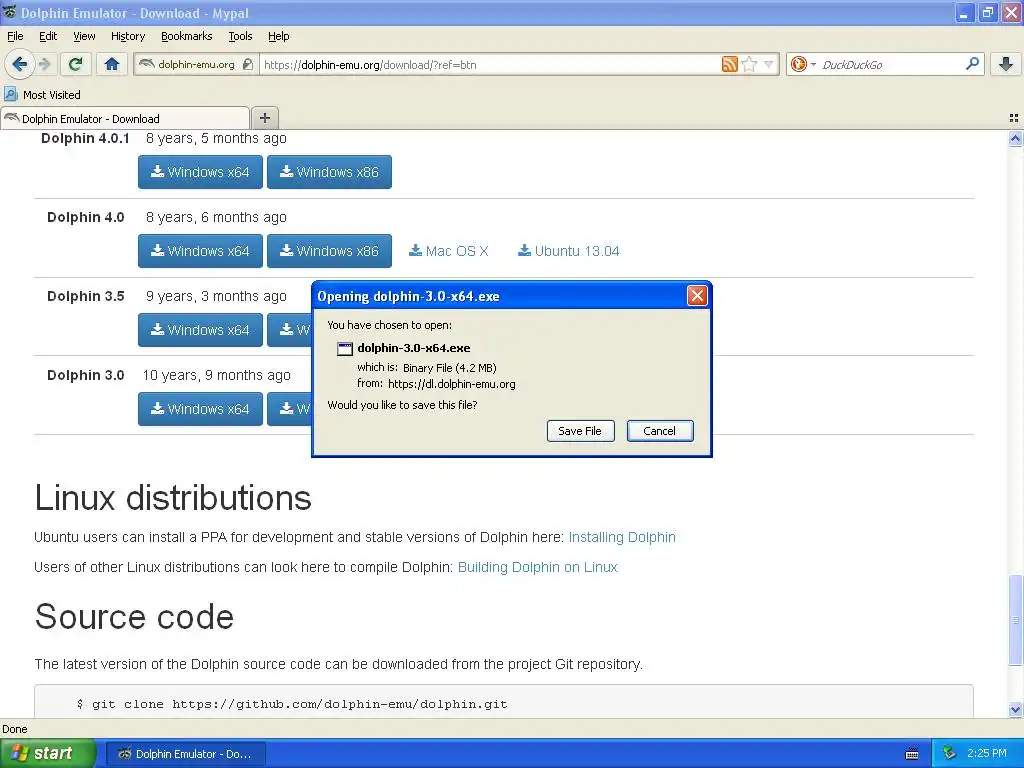Open the History menu
Viewport: 1024px width, 768px height.
(127, 36)
